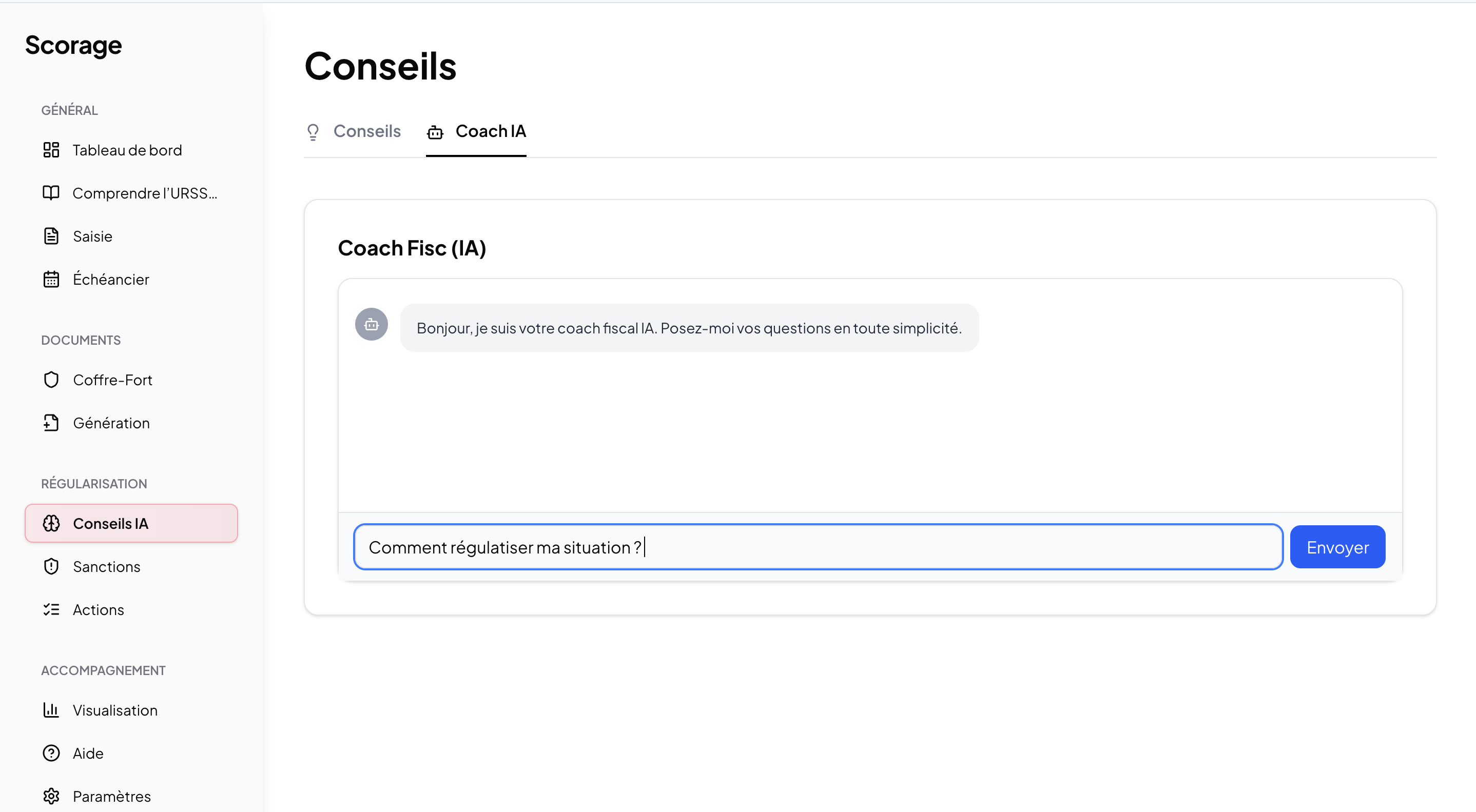Image resolution: width=1476 pixels, height=812 pixels.
Task: Click the Saisie document icon
Action: point(51,236)
